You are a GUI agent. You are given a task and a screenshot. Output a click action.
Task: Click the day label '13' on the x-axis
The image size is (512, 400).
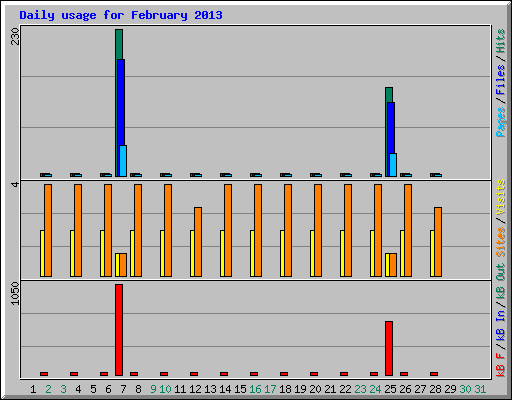(x=210, y=389)
